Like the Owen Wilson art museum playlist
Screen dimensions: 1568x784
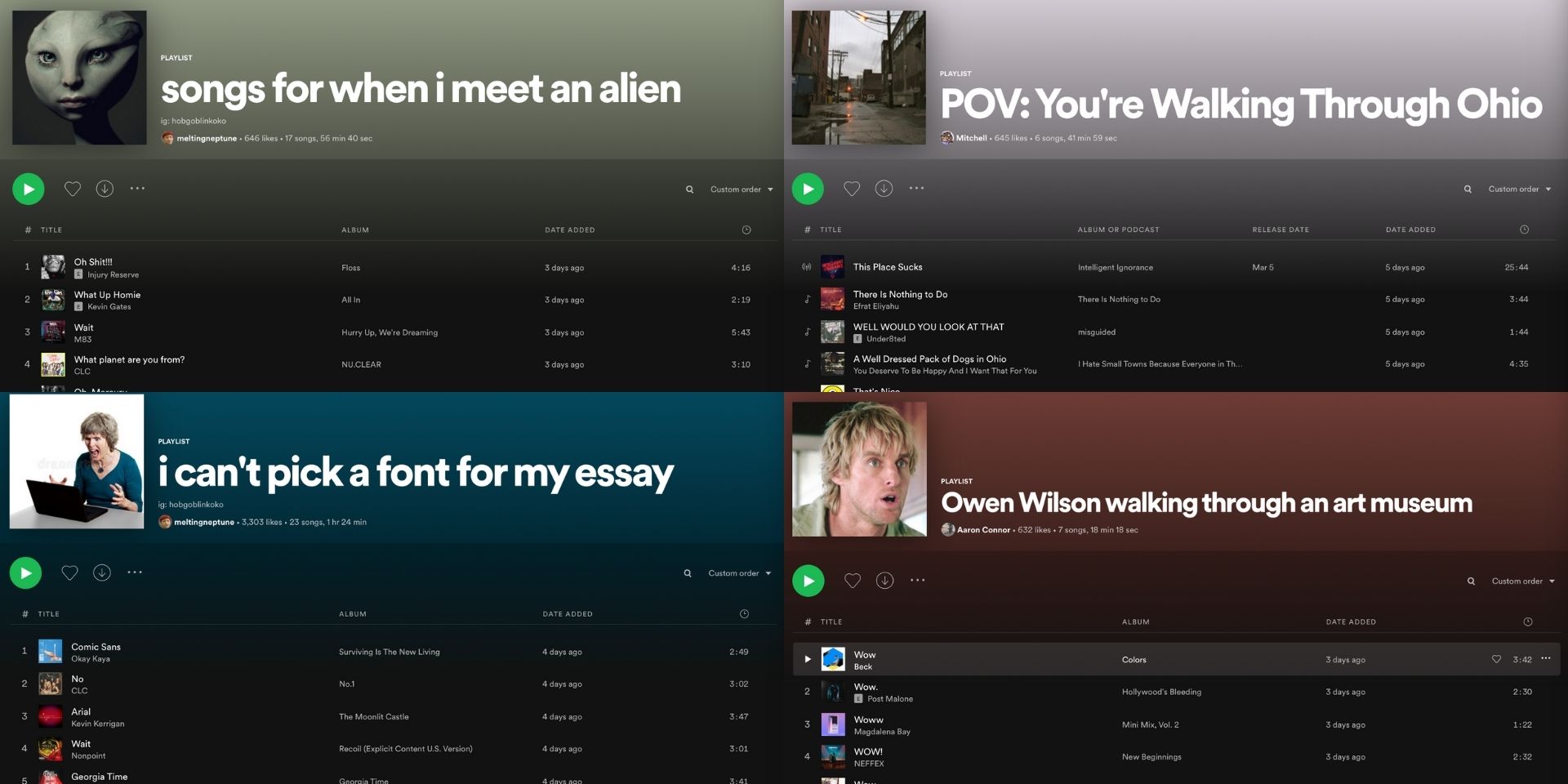pos(853,581)
